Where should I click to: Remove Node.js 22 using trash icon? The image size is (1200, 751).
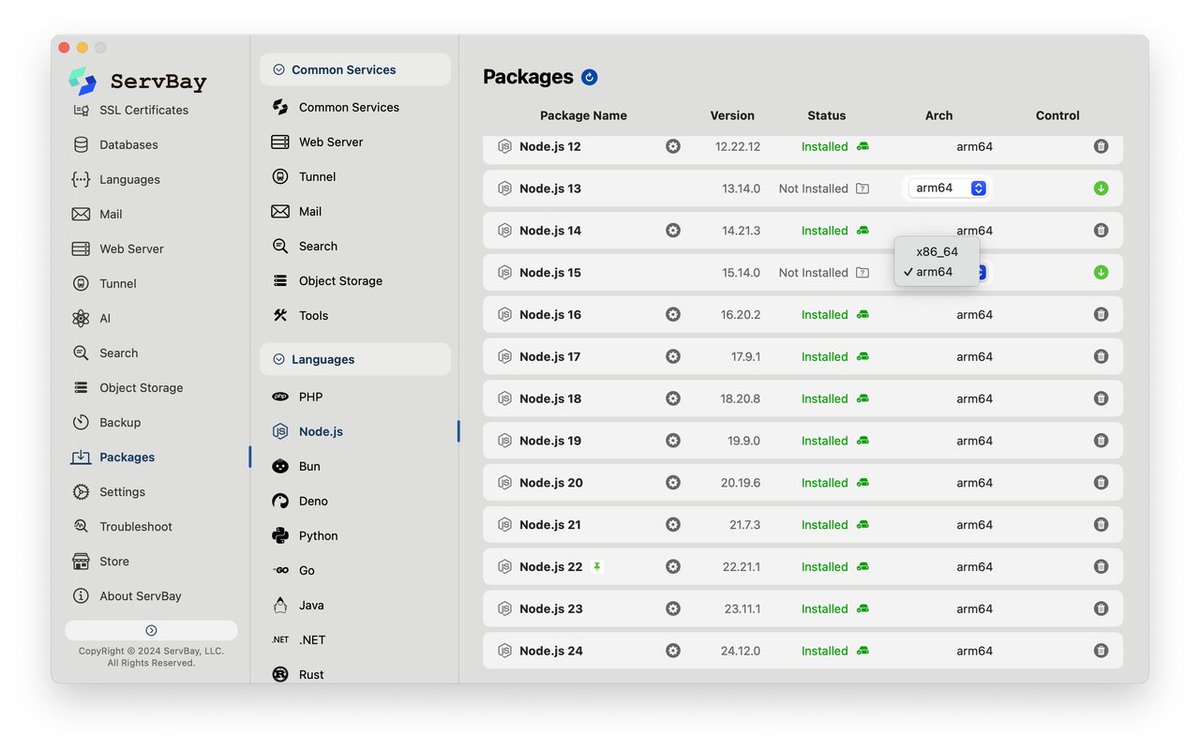[x=1101, y=566]
